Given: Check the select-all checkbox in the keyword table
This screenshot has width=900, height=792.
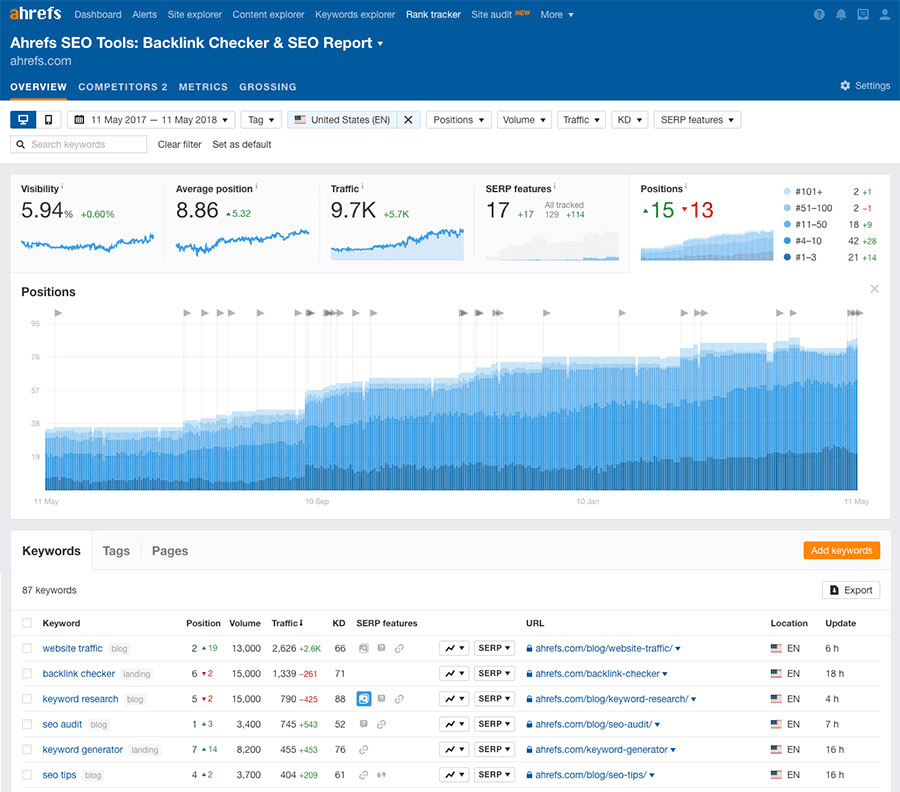Looking at the screenshot, I should click(x=25, y=623).
